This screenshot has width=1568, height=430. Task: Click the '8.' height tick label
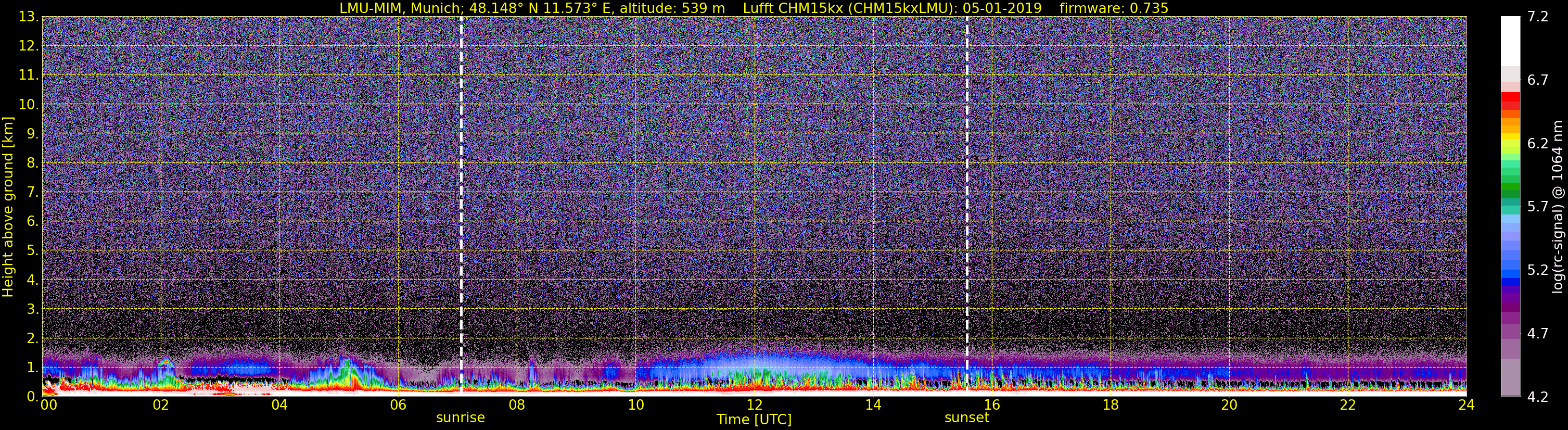point(32,163)
